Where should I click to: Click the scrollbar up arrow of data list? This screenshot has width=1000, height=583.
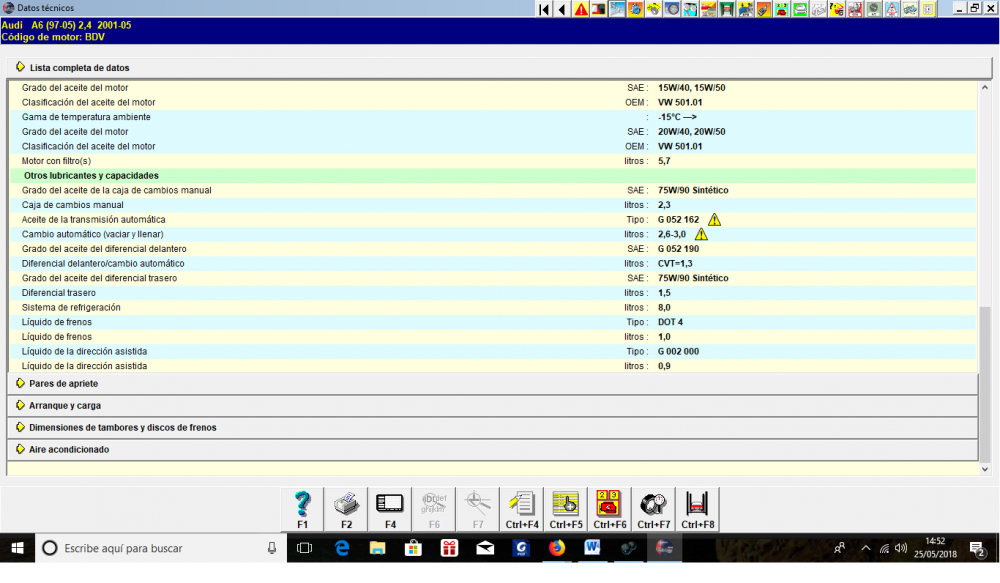(985, 87)
